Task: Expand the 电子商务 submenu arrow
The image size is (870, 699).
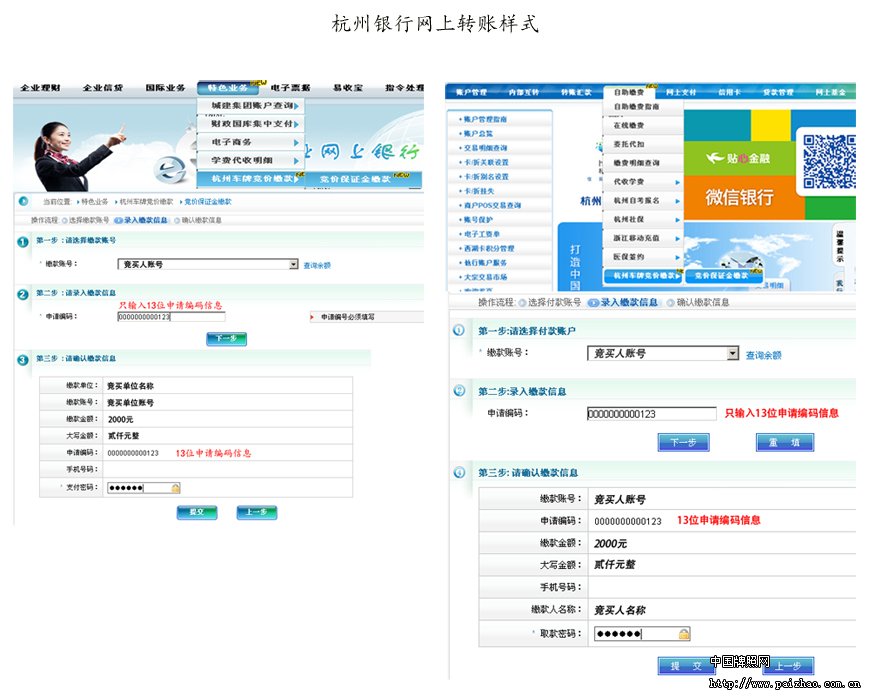Action: (296, 143)
